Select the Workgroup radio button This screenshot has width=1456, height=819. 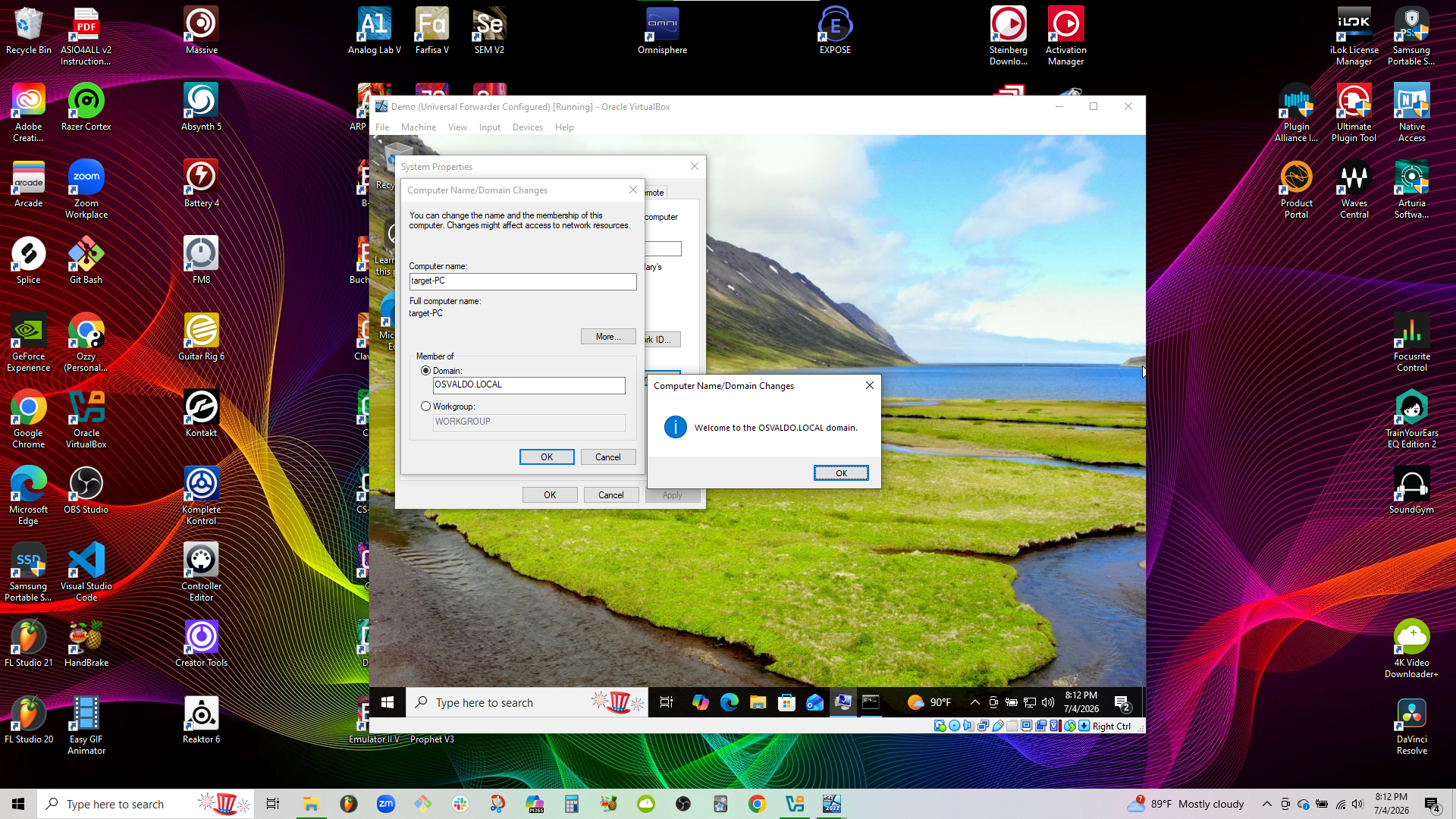425,406
